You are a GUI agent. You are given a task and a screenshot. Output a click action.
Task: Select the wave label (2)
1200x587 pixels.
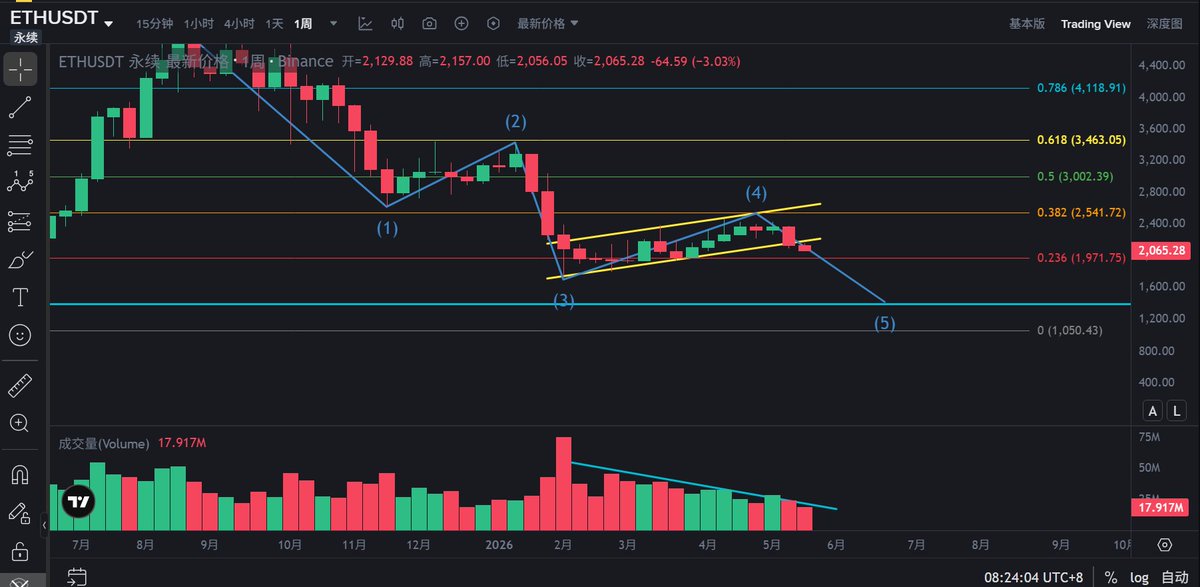515,122
